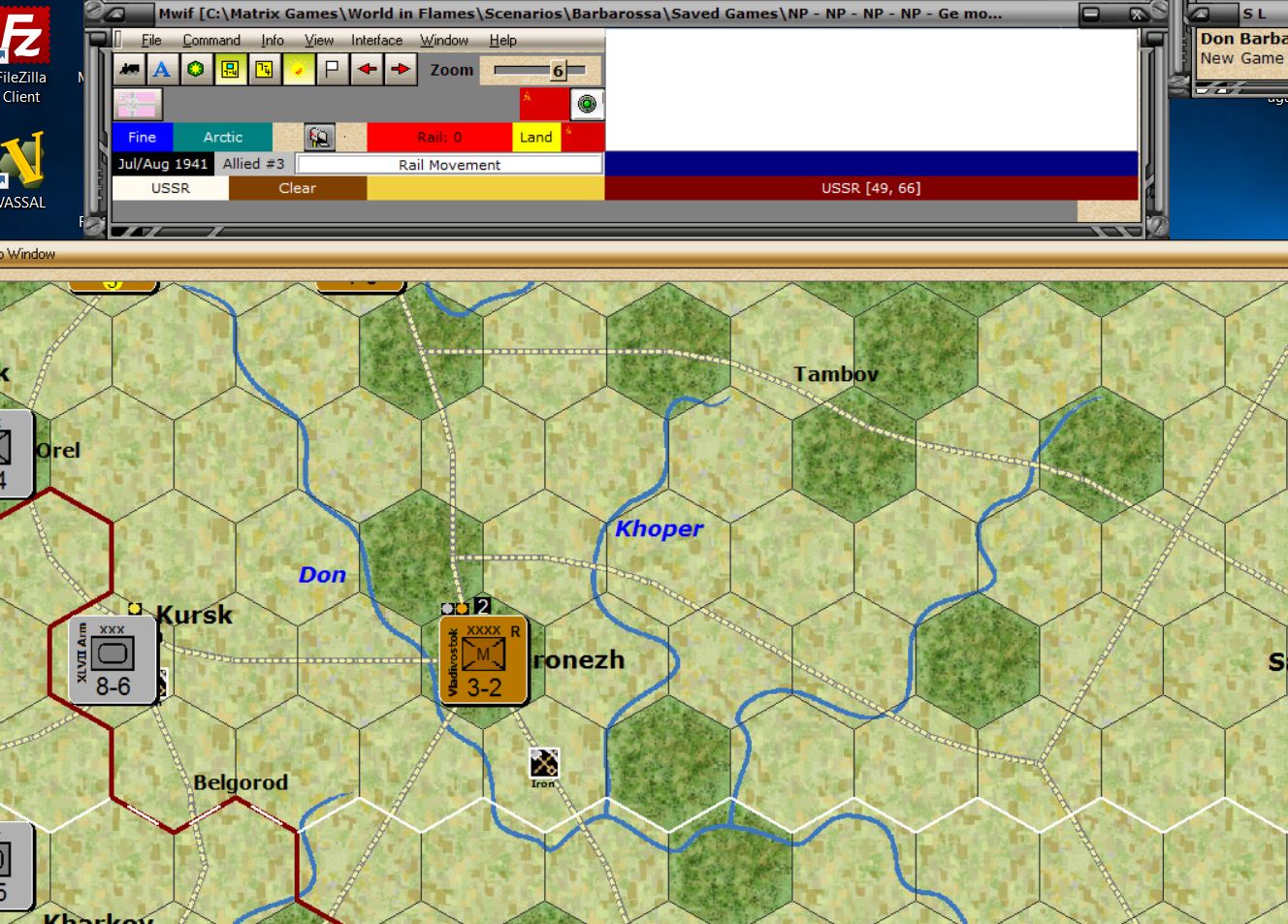
Task: Click the white flag toolbar icon
Action: [330, 69]
